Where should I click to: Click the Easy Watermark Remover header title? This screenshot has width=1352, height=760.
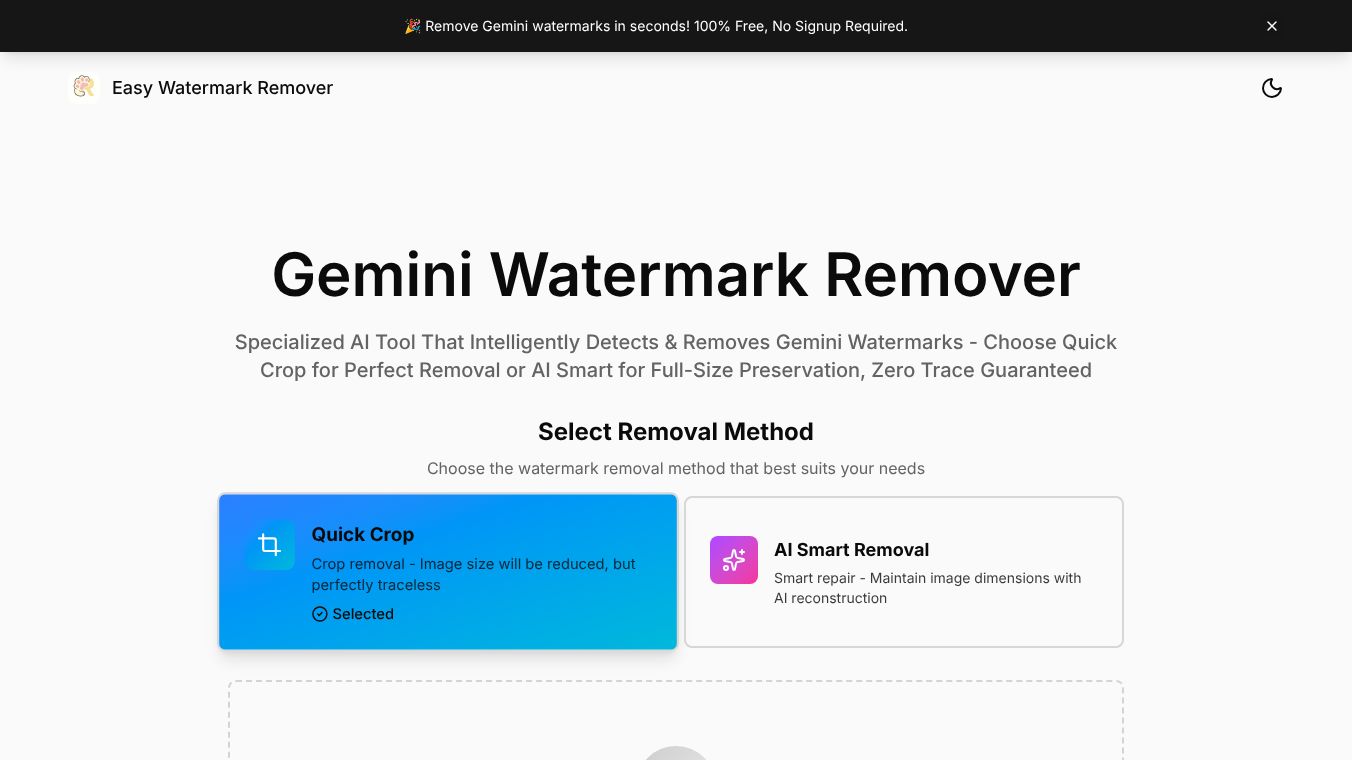(222, 88)
